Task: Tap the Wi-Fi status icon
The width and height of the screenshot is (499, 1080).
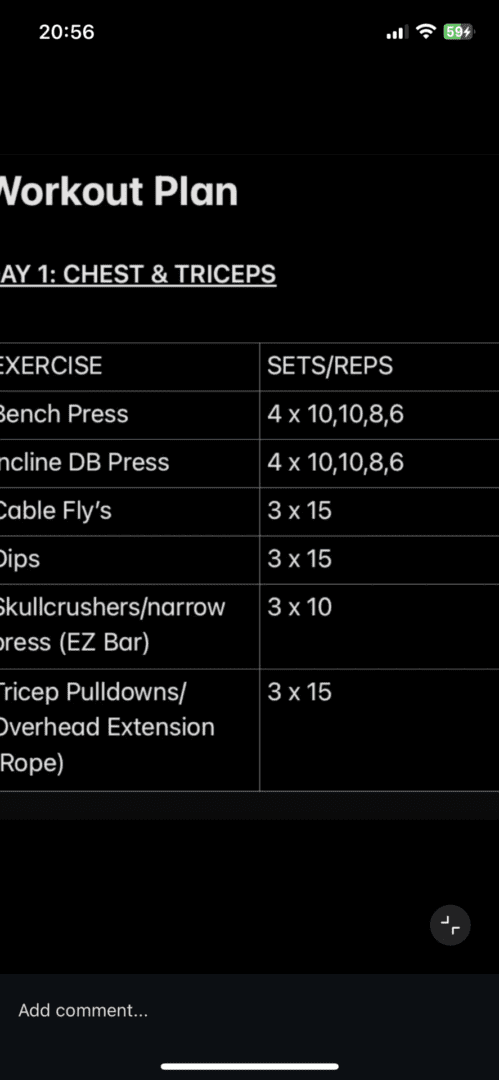Action: coord(427,32)
